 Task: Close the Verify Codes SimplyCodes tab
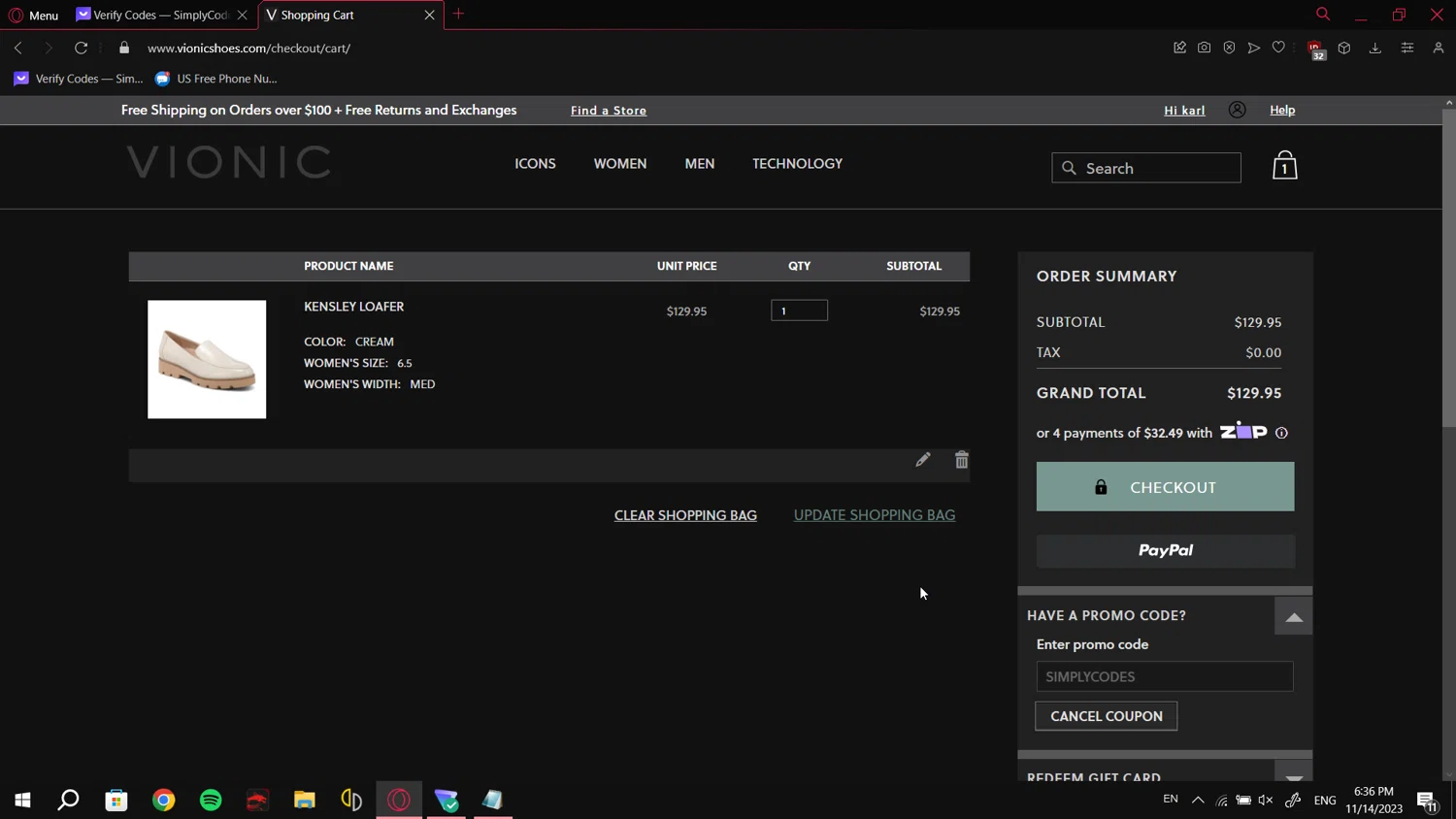coord(242,15)
